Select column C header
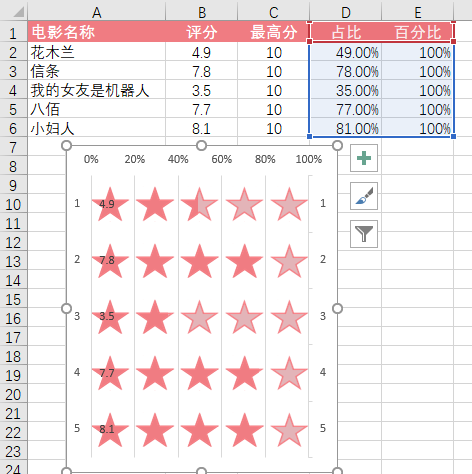Viewport: 472px width, 474px height. coord(274,13)
